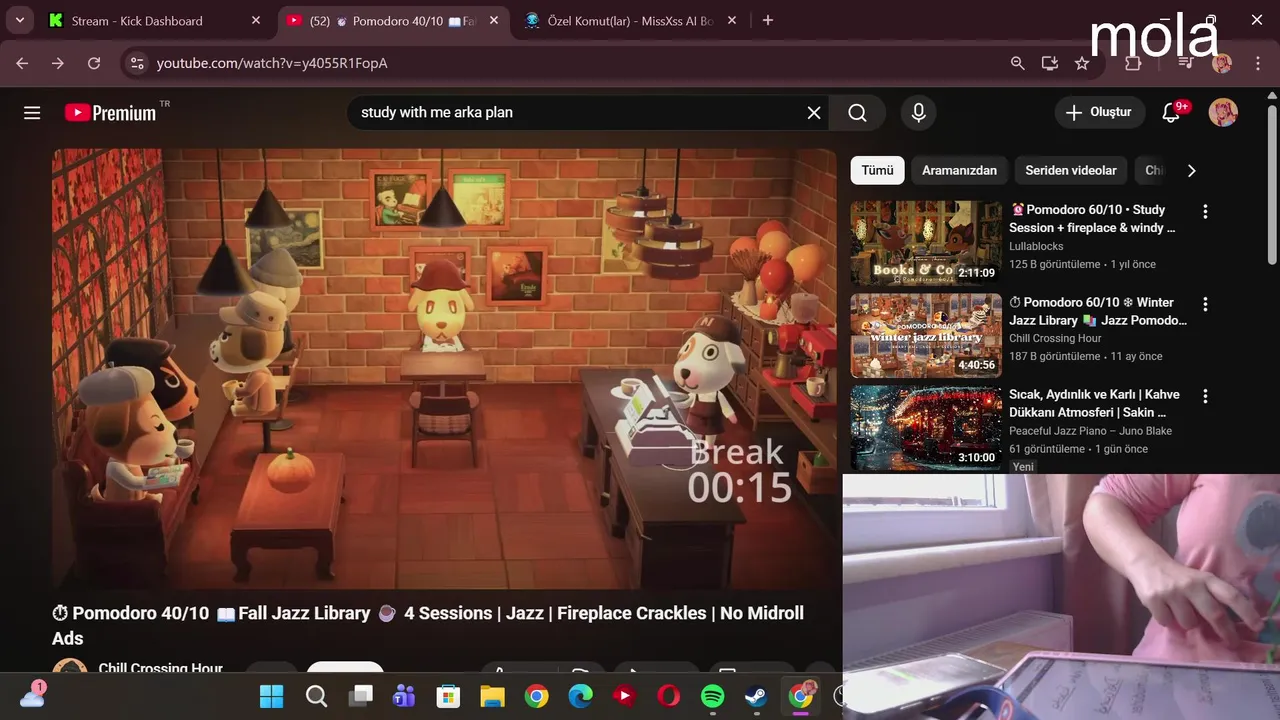The width and height of the screenshot is (1280, 720).
Task: Open the YouTube account avatar menu
Action: coord(1223,113)
